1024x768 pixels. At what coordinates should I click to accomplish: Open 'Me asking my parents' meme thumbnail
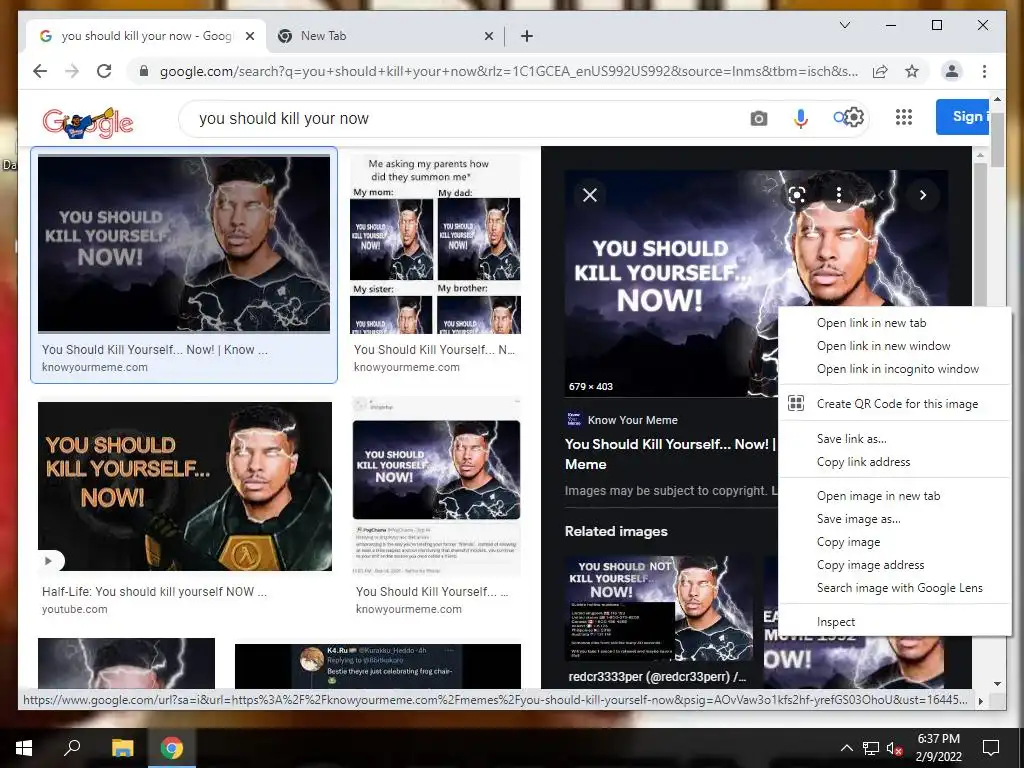[x=436, y=245]
